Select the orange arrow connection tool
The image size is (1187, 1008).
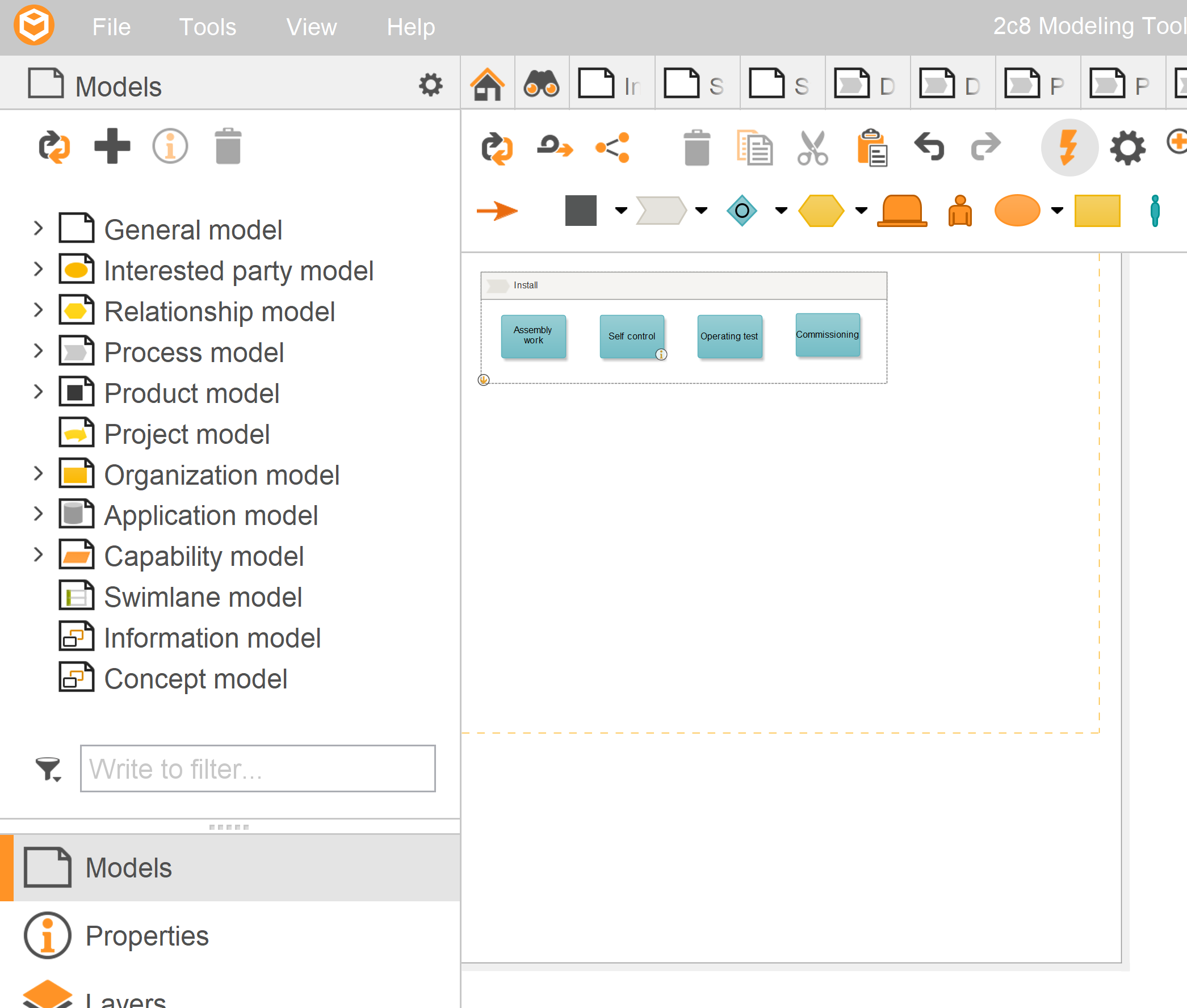497,211
